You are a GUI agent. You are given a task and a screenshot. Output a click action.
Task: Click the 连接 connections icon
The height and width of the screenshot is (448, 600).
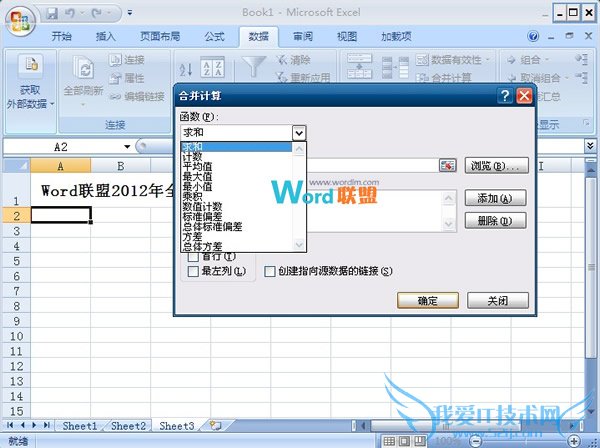[x=115, y=60]
